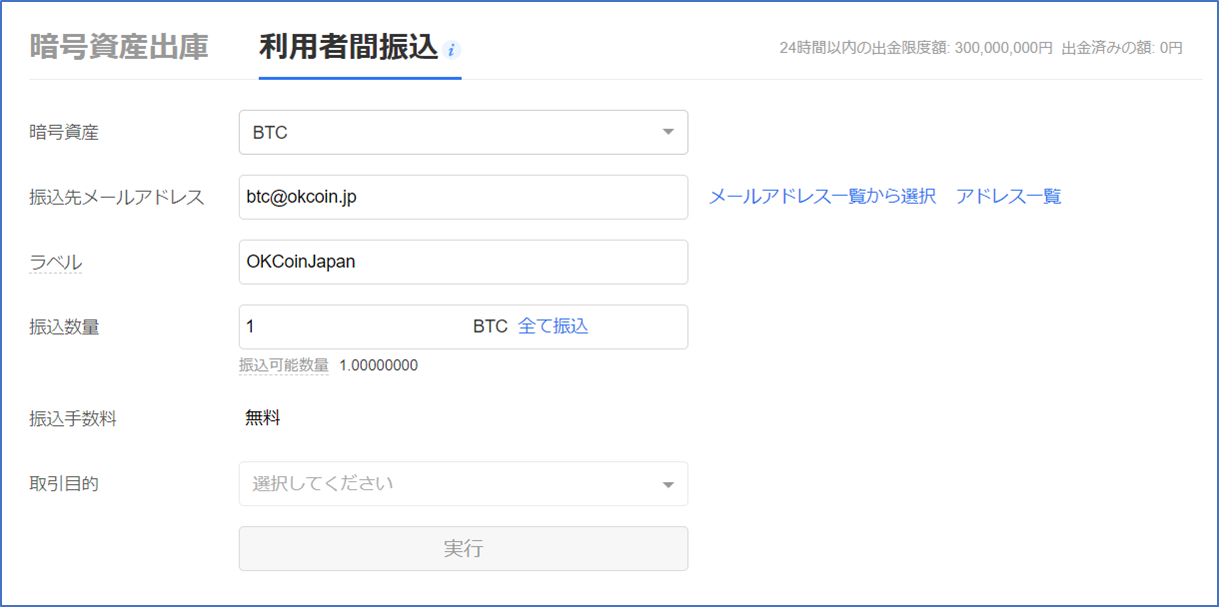Viewport: 1219px width, 607px height.
Task: Expand the 取引目的 選択してください dropdown
Action: point(463,484)
